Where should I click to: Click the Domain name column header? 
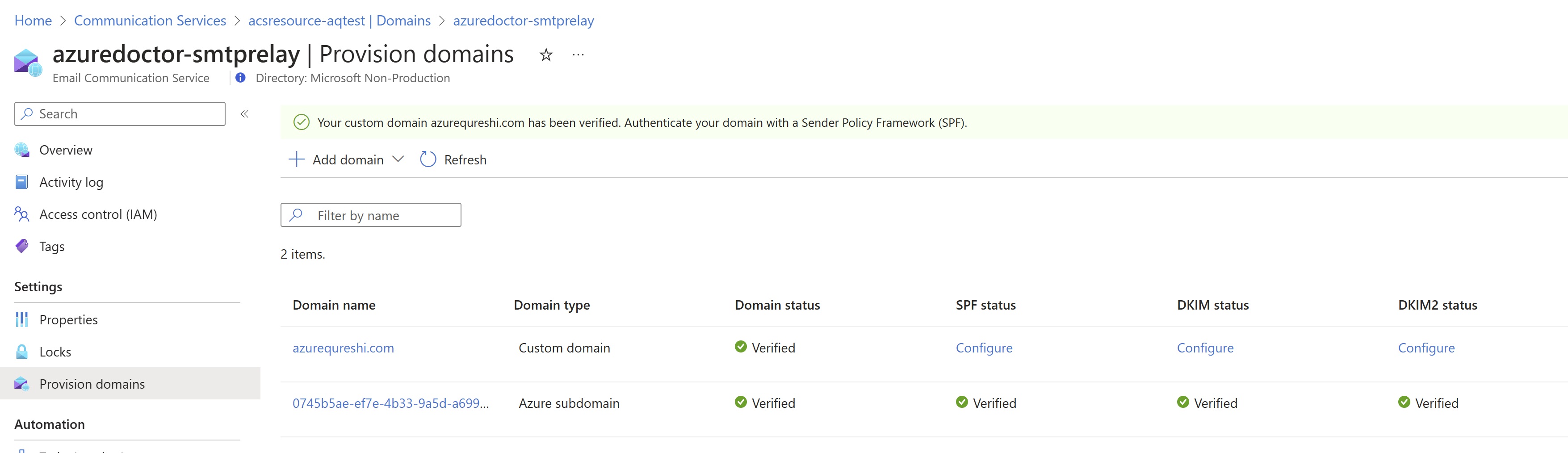pos(334,305)
